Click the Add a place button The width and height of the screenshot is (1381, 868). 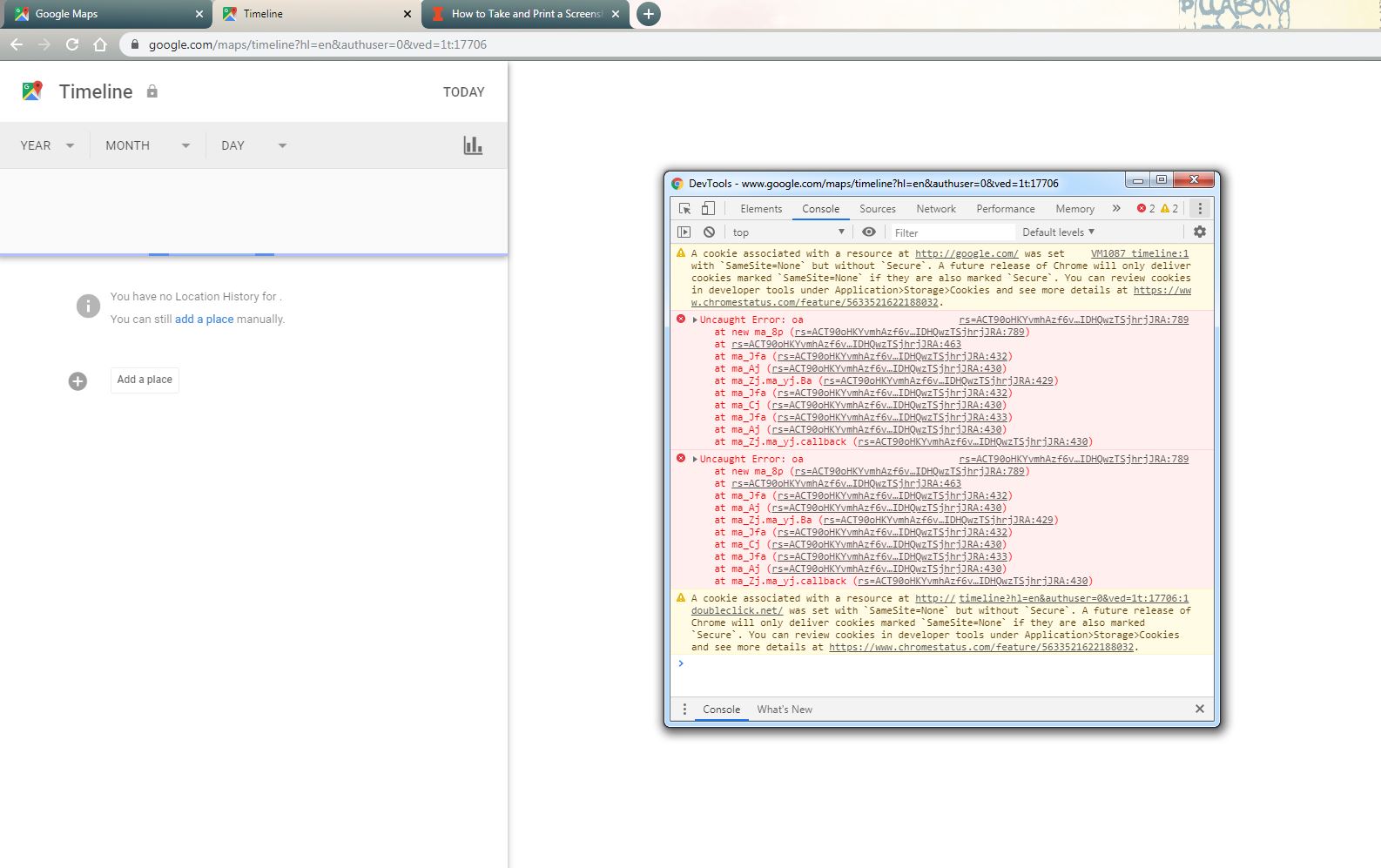[145, 380]
